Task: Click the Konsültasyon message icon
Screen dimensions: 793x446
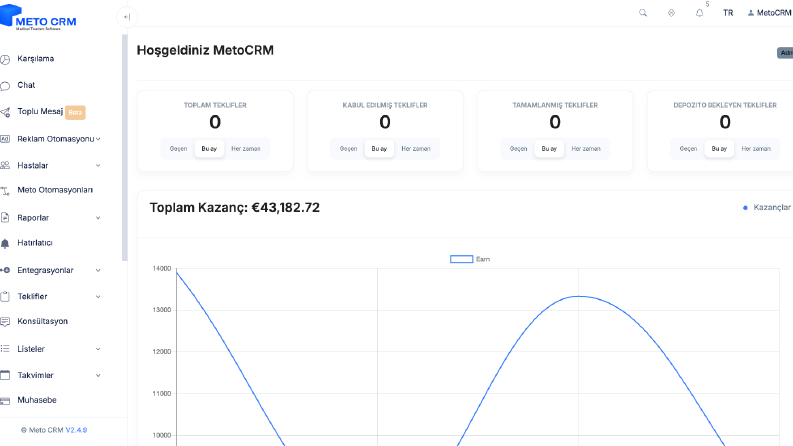Action: click(x=5, y=322)
